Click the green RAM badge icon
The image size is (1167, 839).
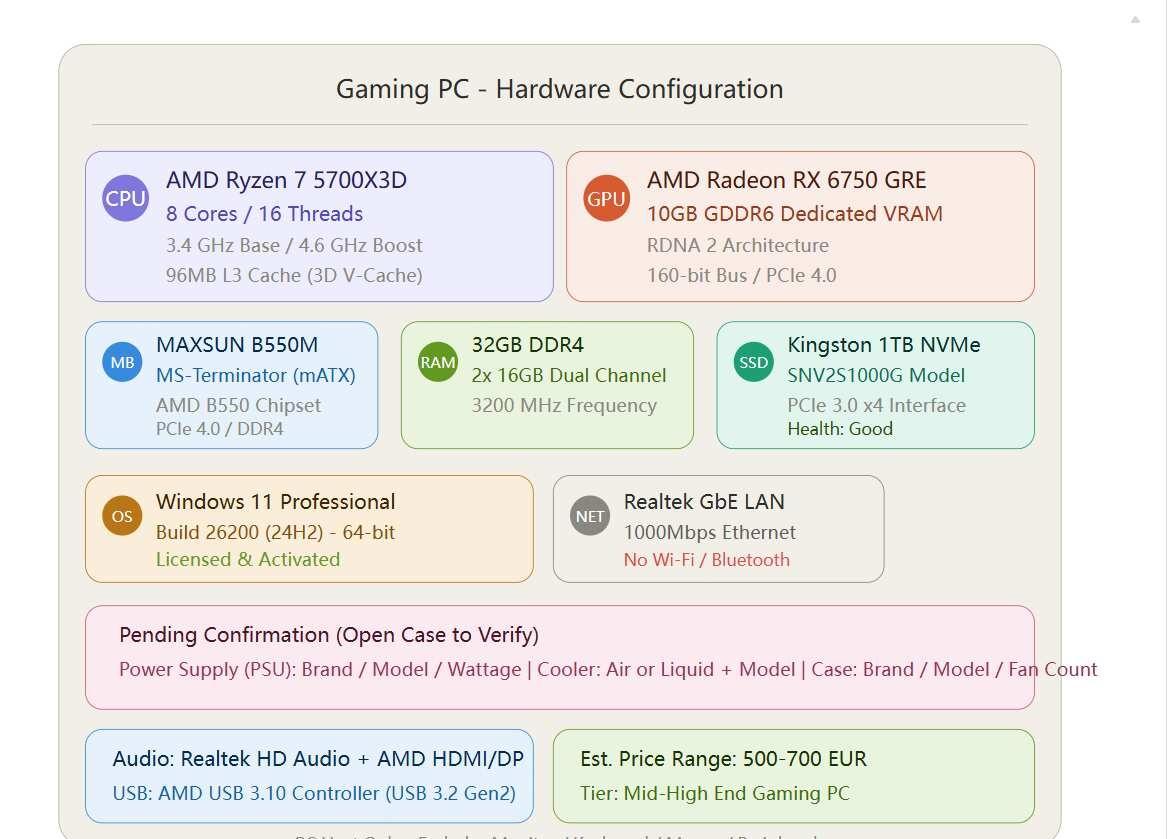coord(438,362)
